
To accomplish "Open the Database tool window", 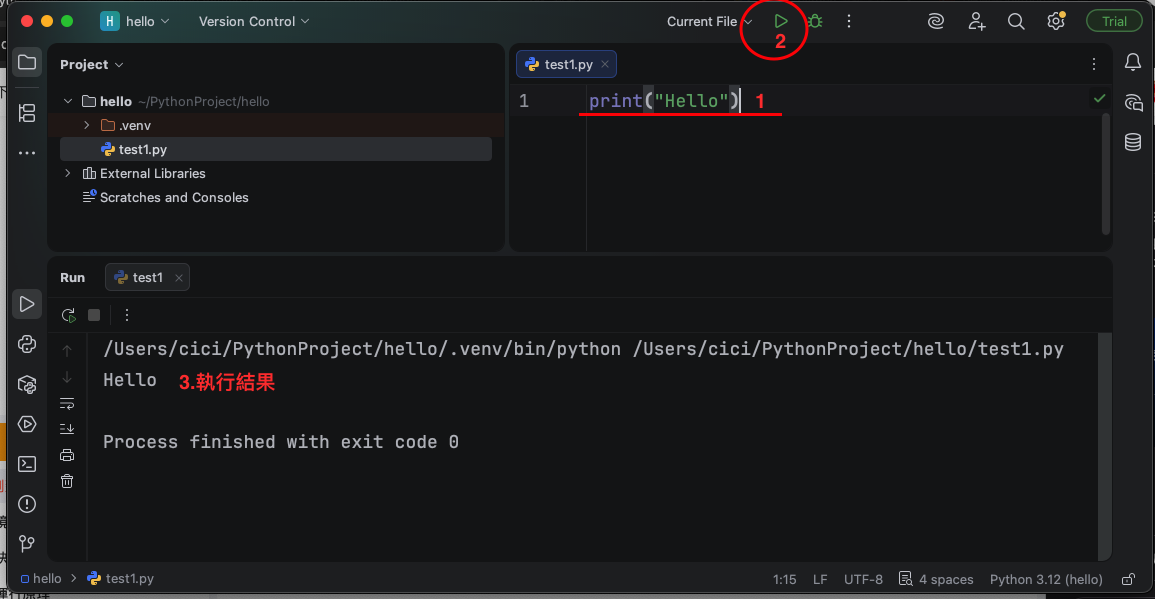I will pyautogui.click(x=1133, y=142).
